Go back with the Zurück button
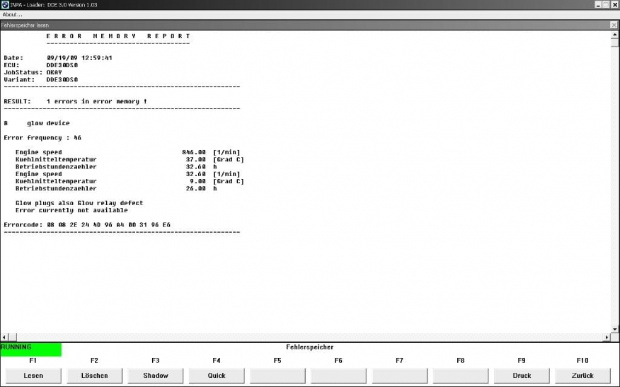Image resolution: width=620 pixels, height=387 pixels. point(582,376)
